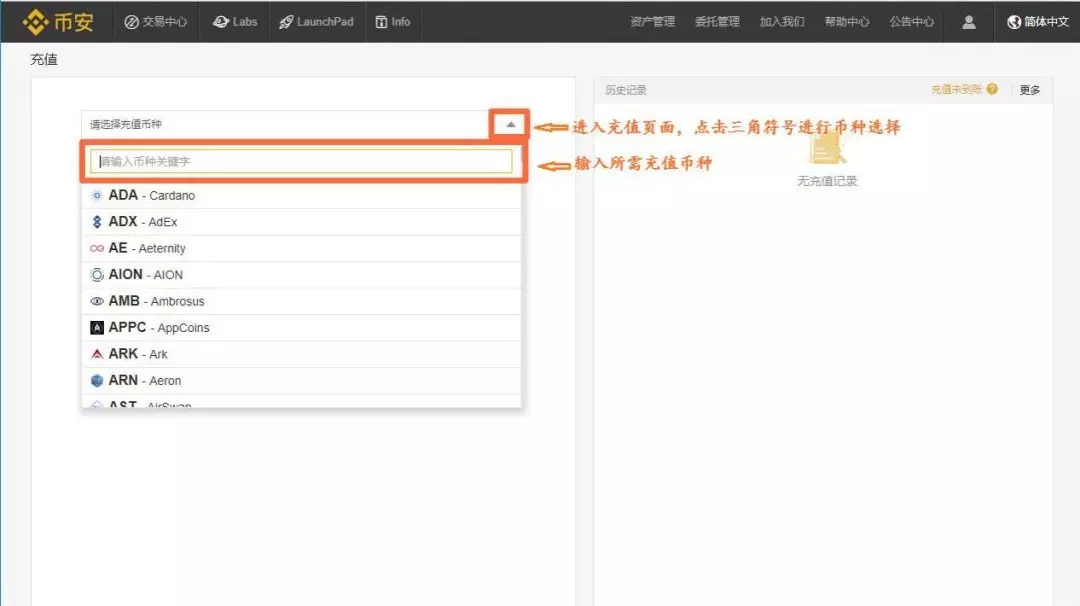This screenshot has height=606, width=1080.
Task: Click 更多 to view more history
Action: [x=1030, y=90]
